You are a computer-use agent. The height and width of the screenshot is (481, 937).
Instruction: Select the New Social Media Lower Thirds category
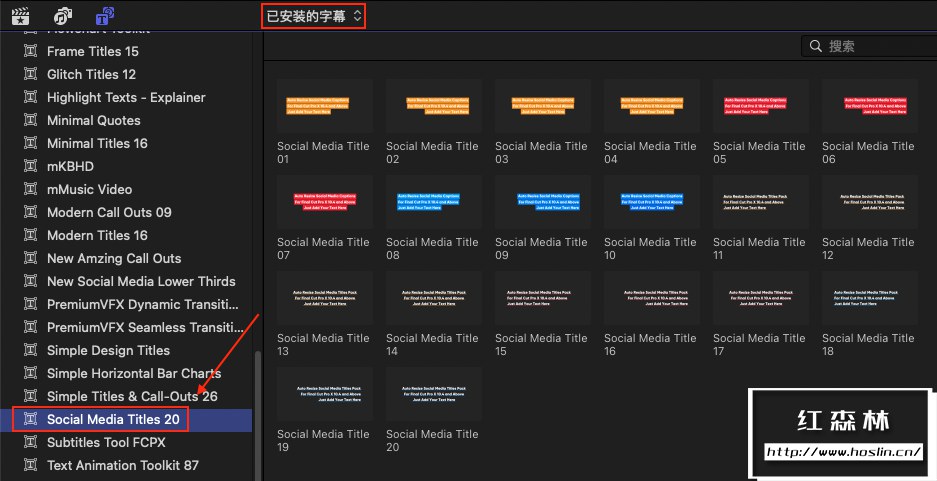[x=141, y=281]
